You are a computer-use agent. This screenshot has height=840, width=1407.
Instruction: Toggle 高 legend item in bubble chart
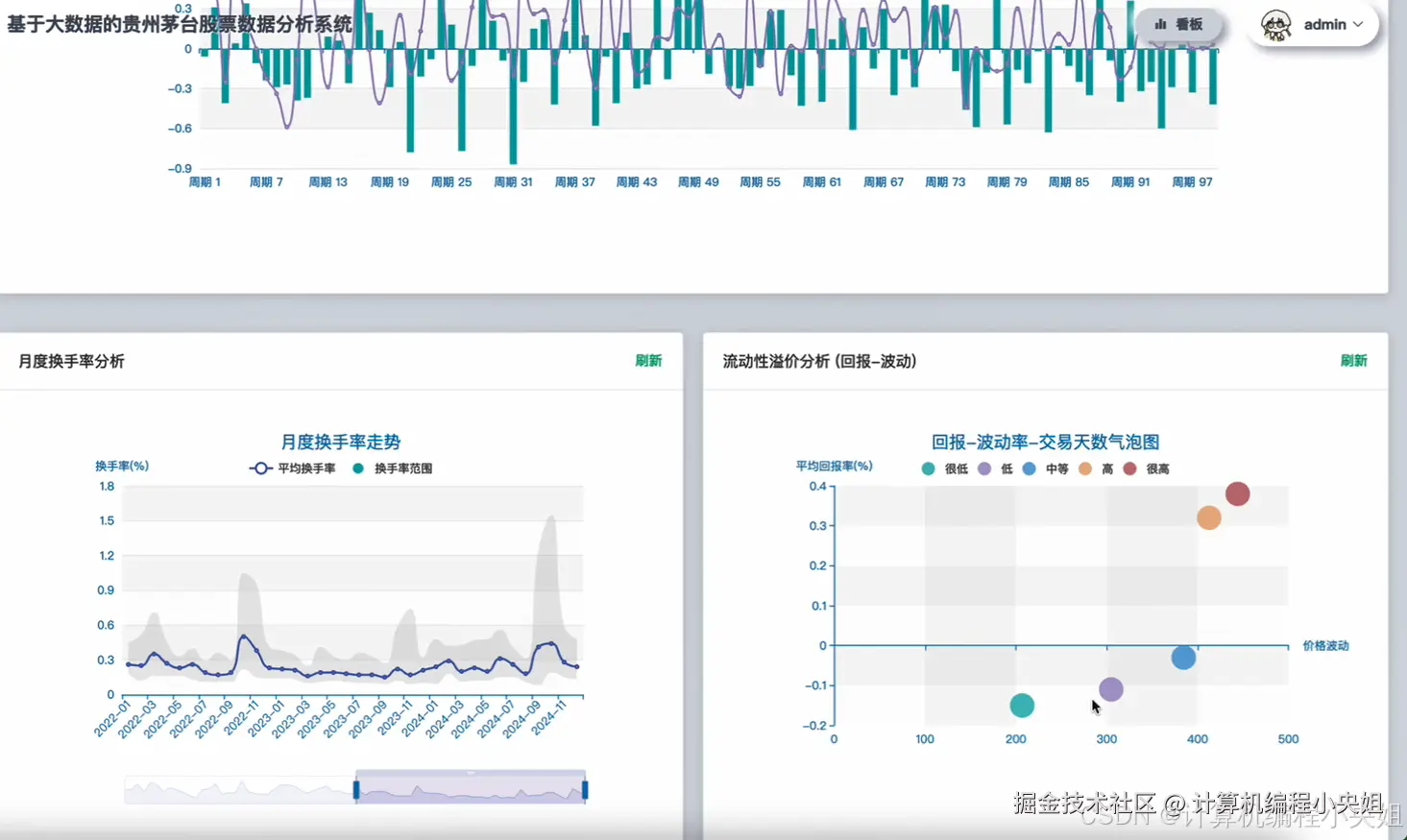coord(1096,468)
